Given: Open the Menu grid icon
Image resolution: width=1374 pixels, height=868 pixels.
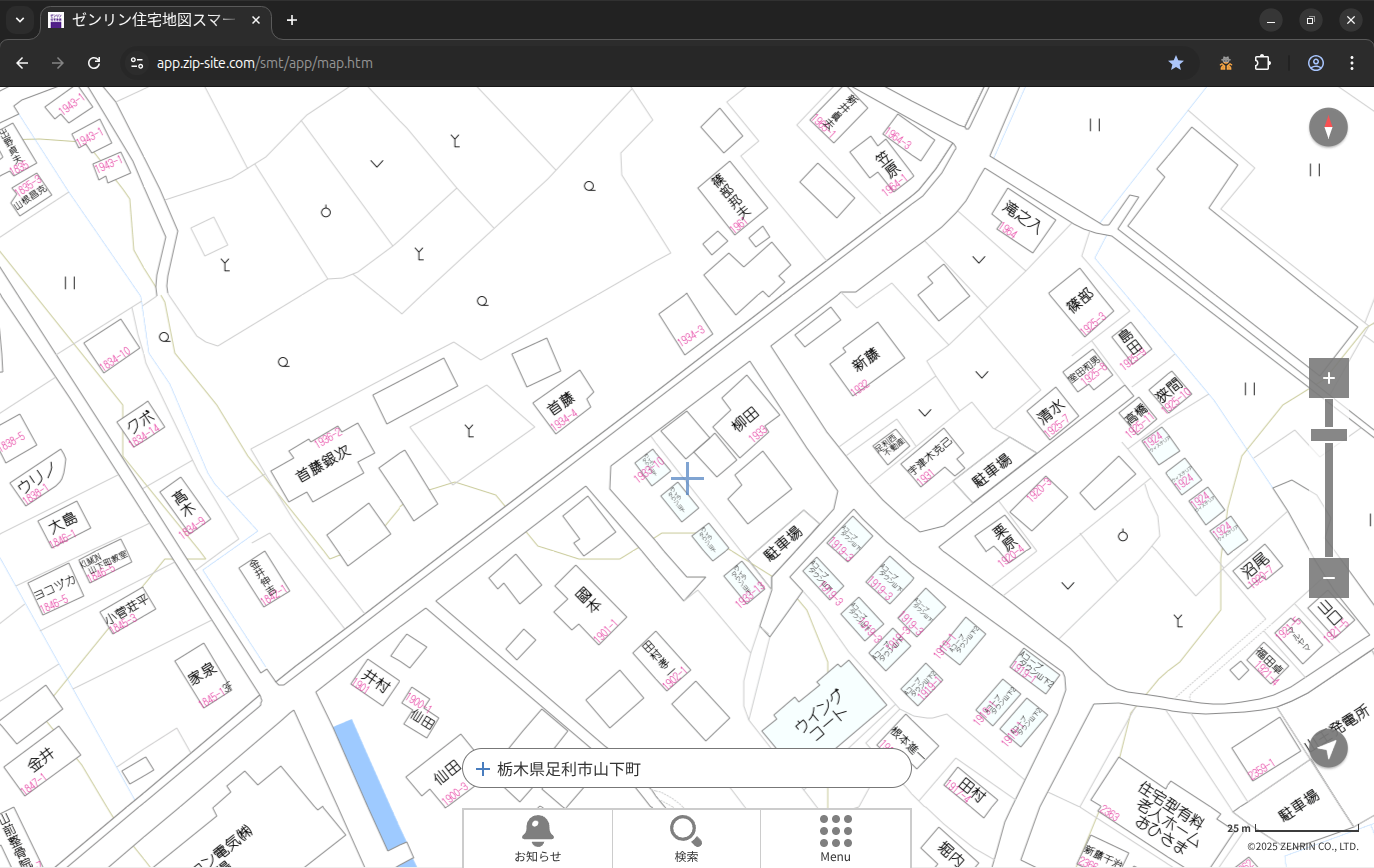Looking at the screenshot, I should tap(835, 838).
